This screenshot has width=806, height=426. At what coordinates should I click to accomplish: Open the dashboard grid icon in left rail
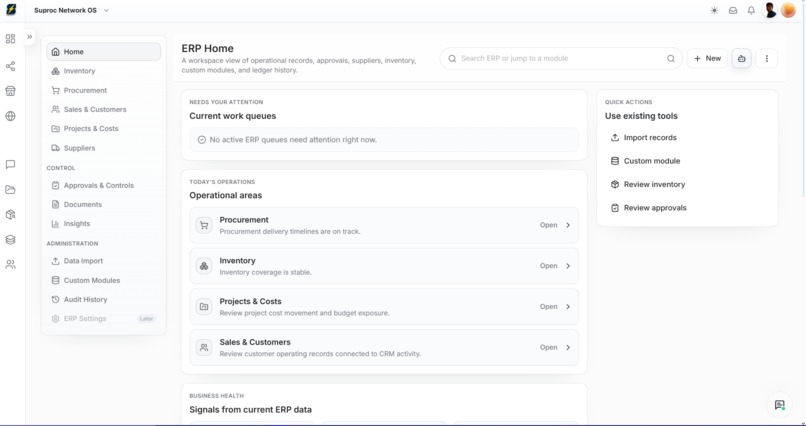point(10,39)
